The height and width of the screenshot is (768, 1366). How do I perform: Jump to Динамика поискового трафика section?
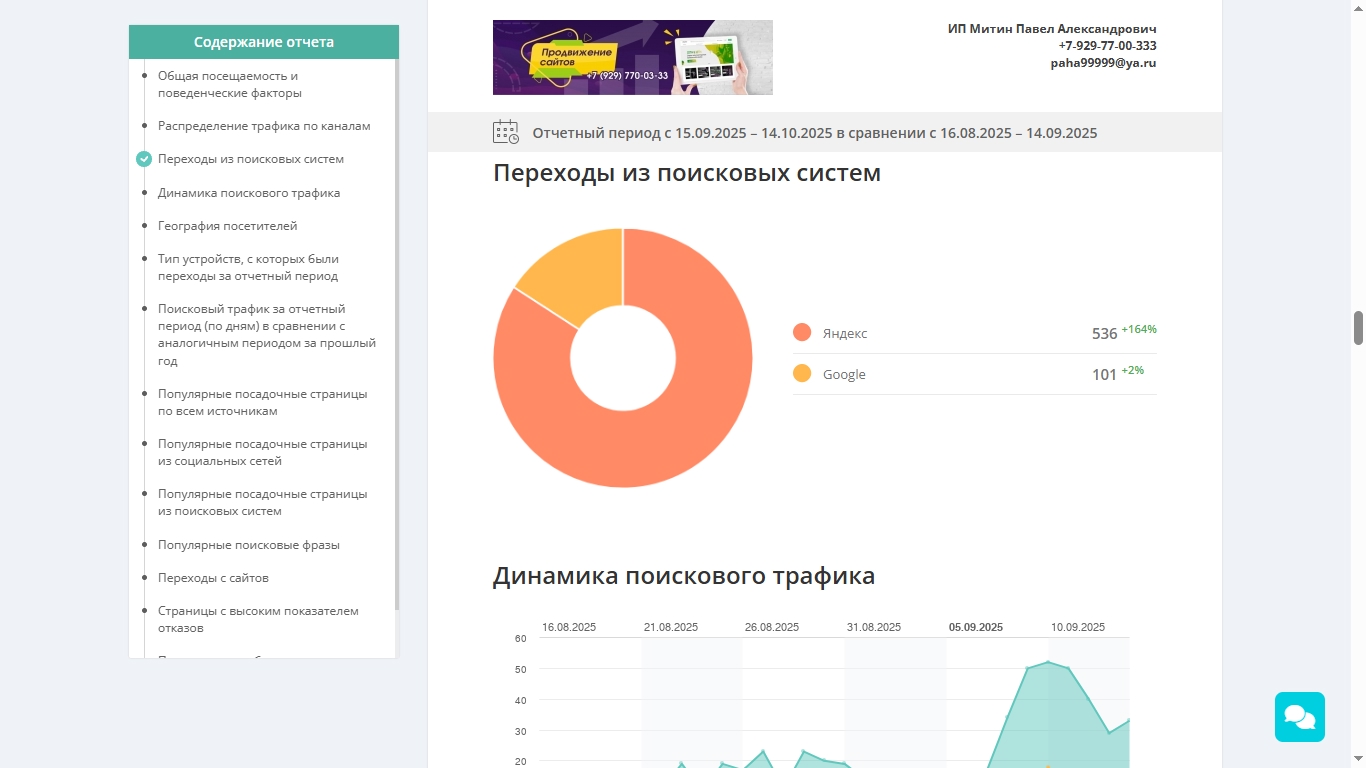(249, 193)
